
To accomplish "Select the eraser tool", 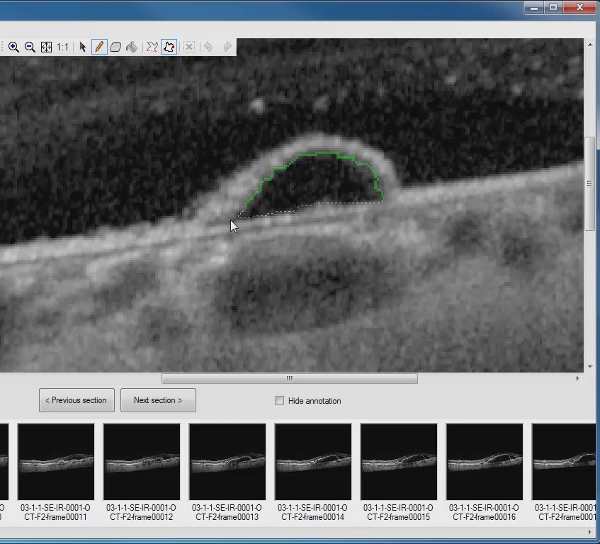I will [x=115, y=47].
